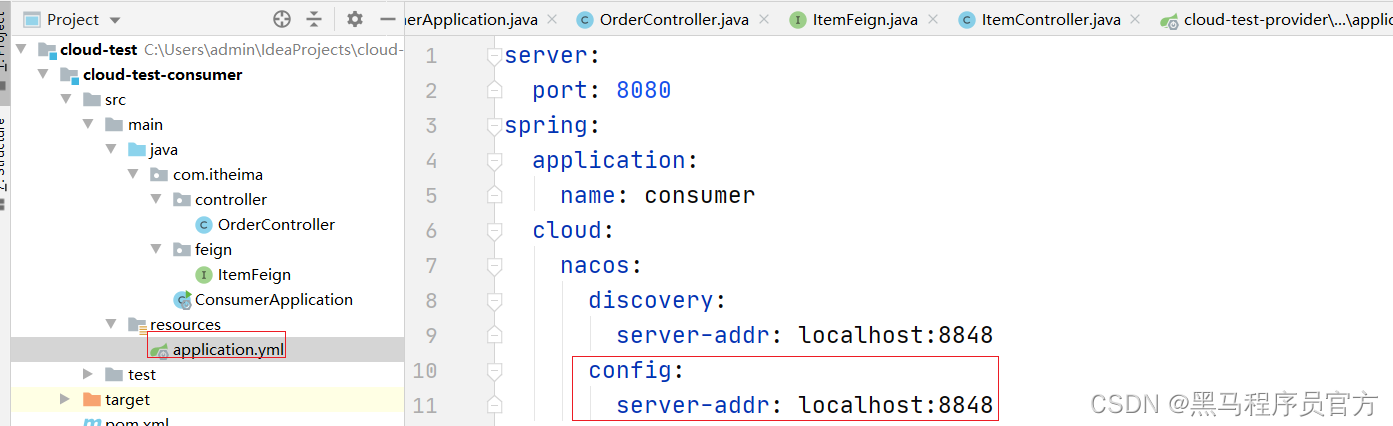Click the Locate/Select Opened File target icon
Screen dimensions: 1393x426
(282, 19)
